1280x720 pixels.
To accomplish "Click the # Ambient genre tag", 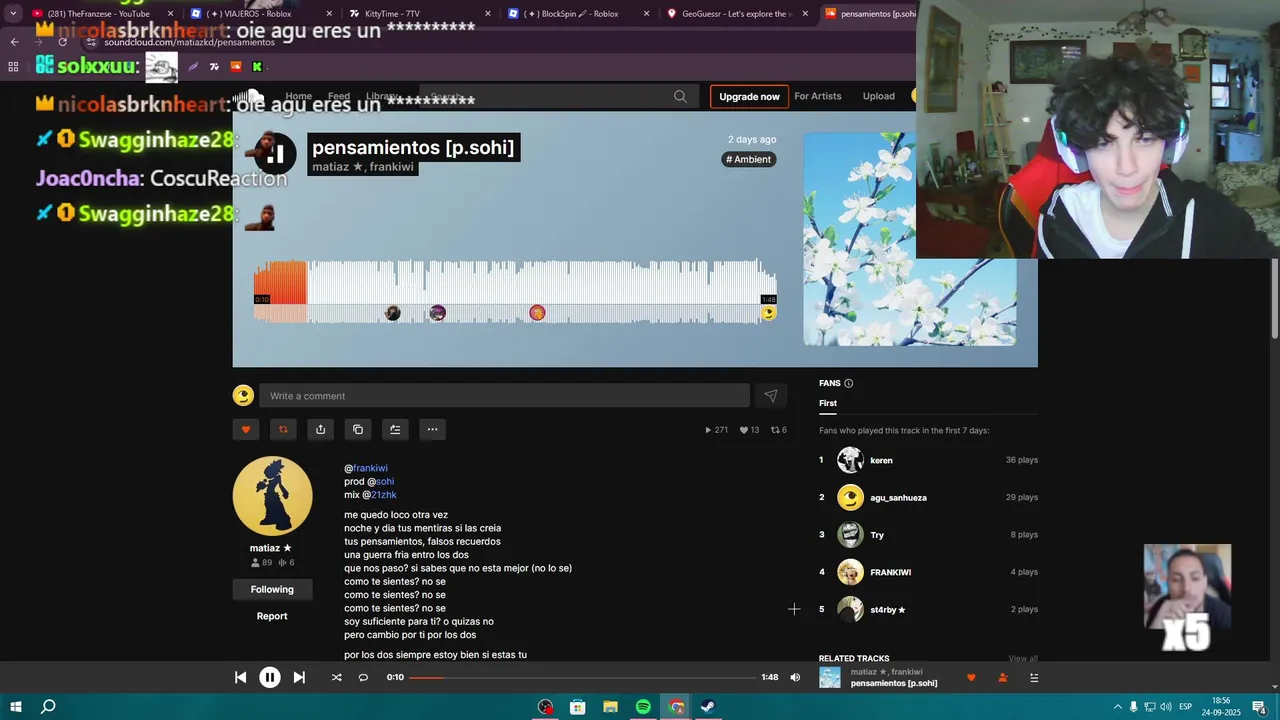I will (749, 159).
